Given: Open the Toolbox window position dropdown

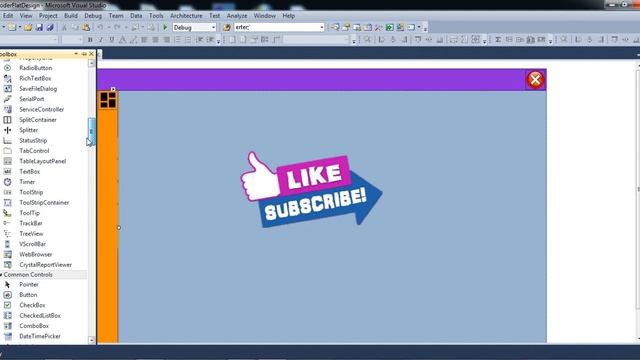Looking at the screenshot, I should click(x=76, y=54).
